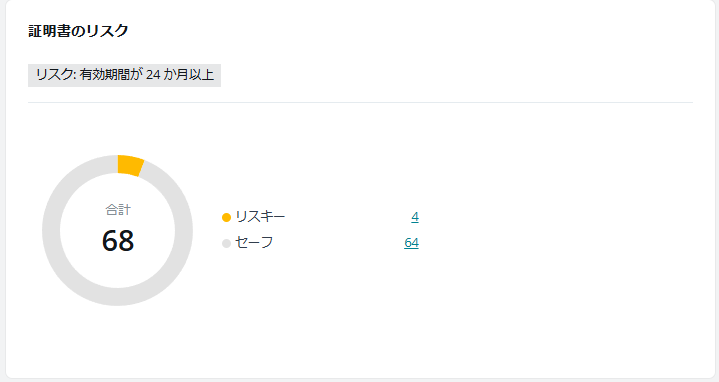Click the orange legend dot beside リスキー
The image size is (719, 382).
point(226,217)
